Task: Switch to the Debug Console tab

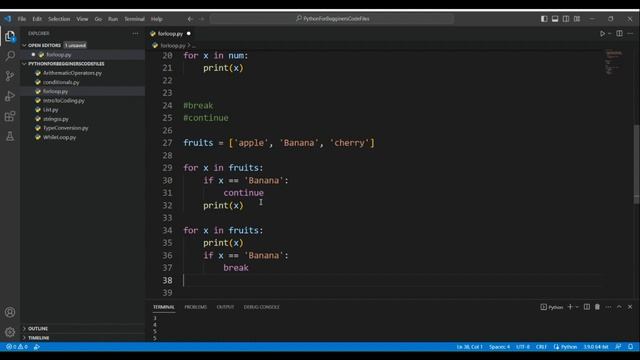Action: (262, 307)
